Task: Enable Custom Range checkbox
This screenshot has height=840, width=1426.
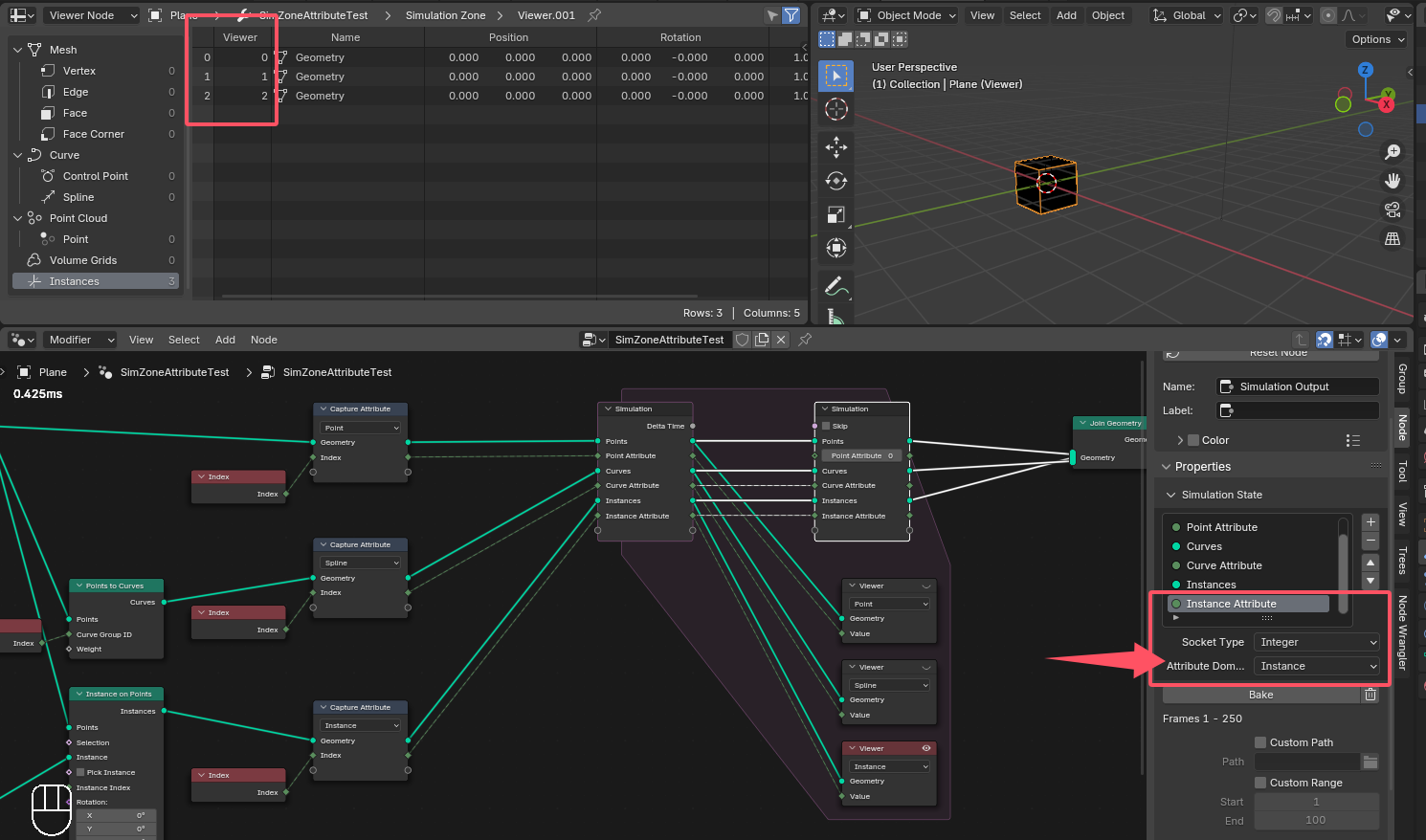Action: (x=1260, y=783)
